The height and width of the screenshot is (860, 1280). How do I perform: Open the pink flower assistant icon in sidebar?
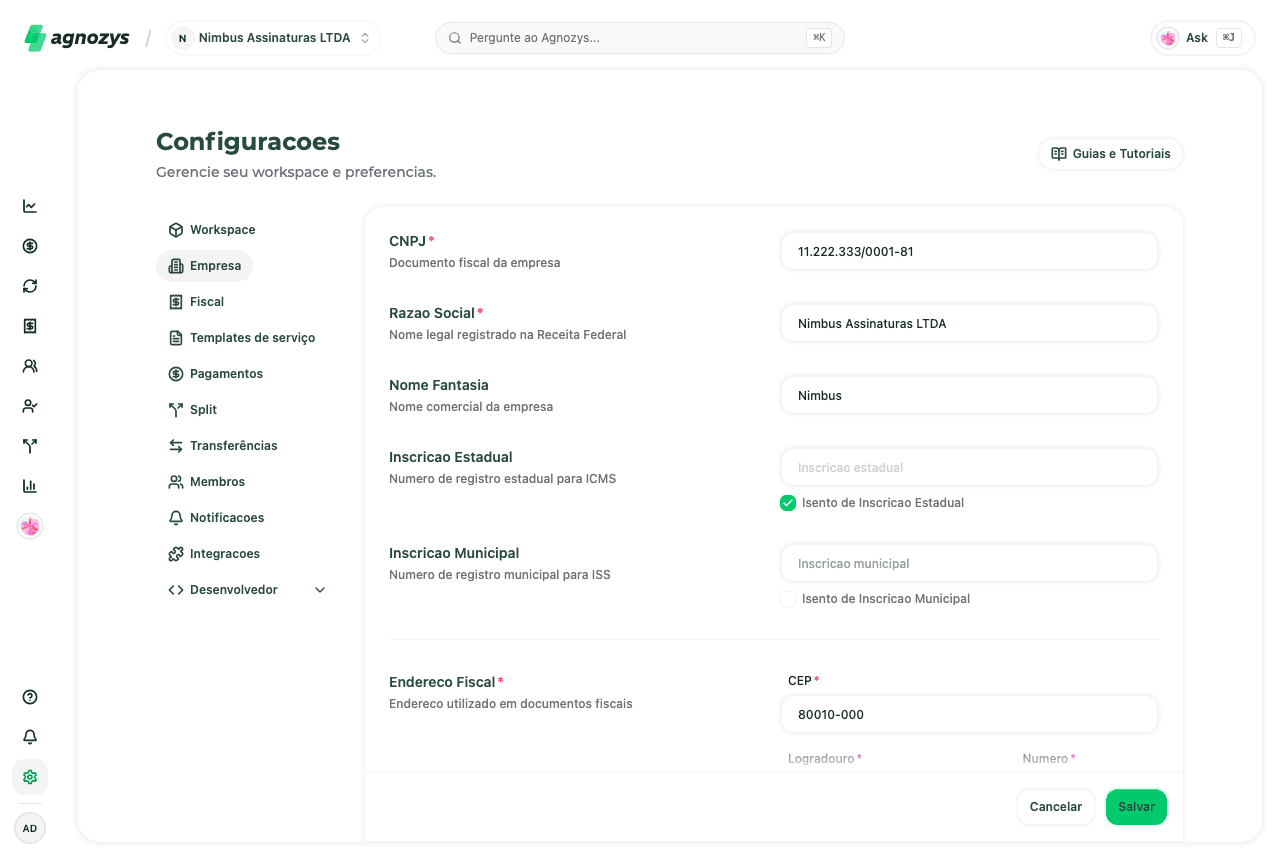coord(30,526)
